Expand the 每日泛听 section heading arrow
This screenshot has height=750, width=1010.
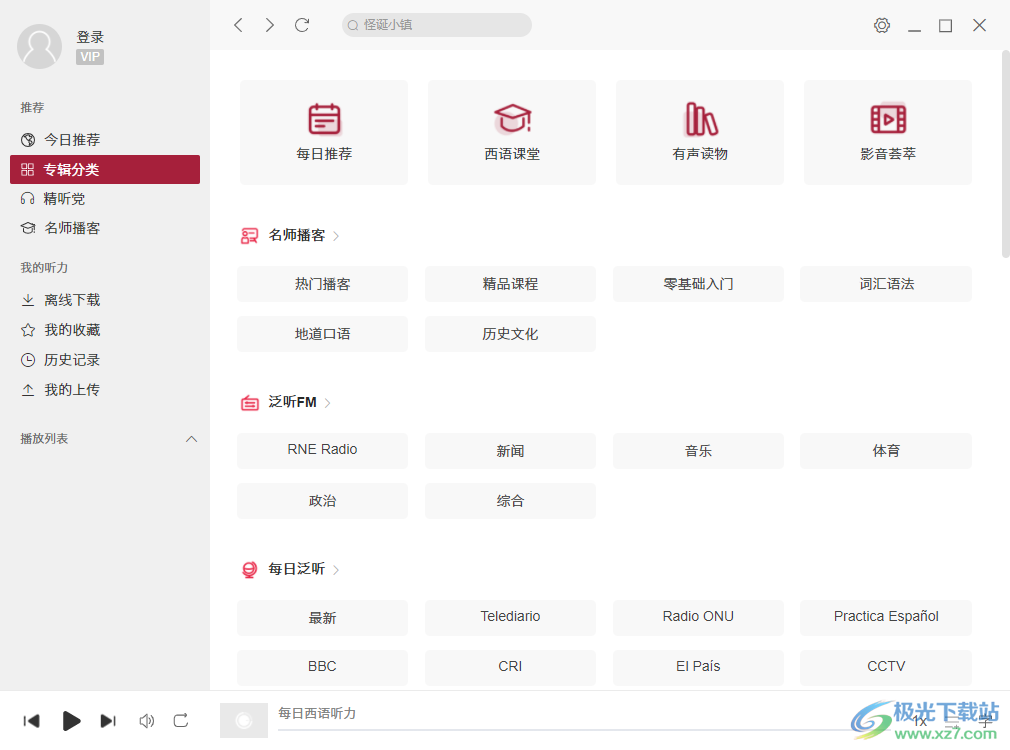tap(336, 570)
